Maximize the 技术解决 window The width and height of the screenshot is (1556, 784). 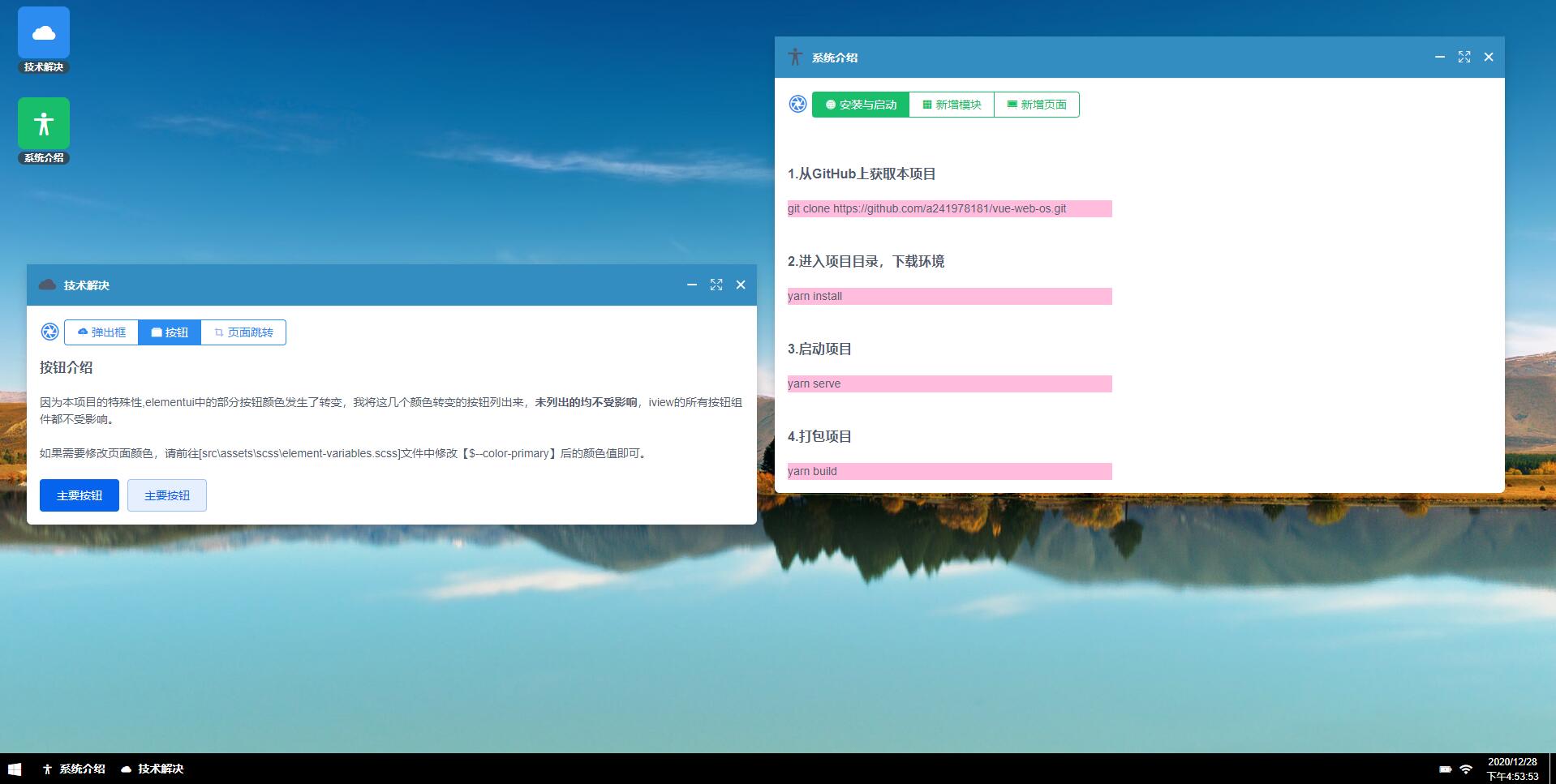point(716,285)
